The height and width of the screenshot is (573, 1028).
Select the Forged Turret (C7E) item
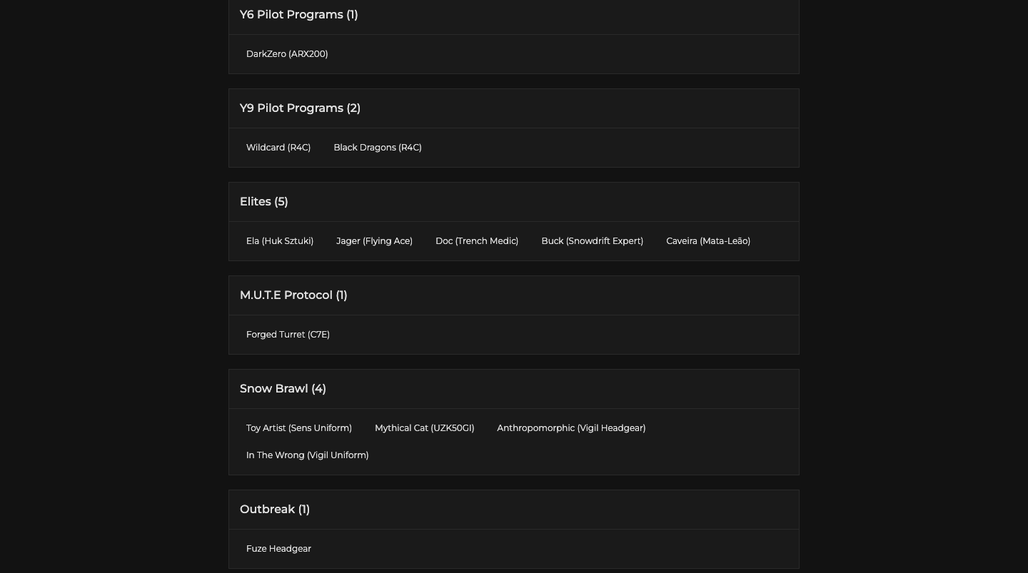[x=288, y=334]
